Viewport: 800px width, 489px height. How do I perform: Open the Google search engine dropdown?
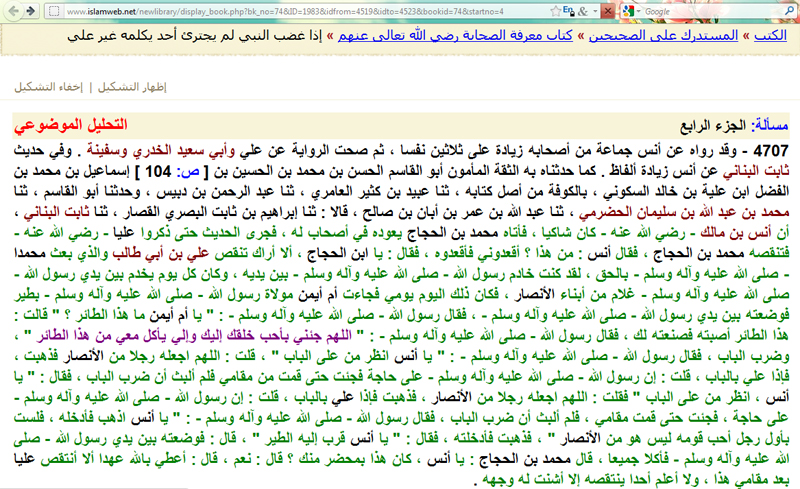[x=631, y=11]
